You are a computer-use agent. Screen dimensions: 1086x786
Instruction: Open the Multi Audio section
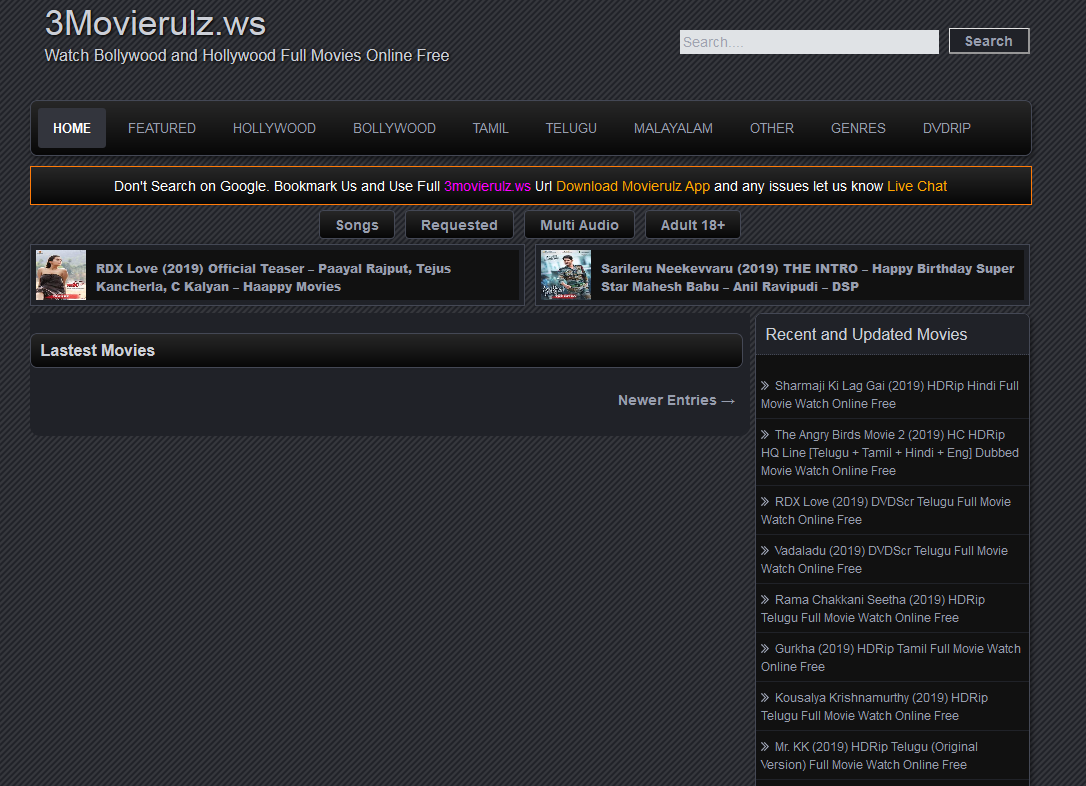click(x=579, y=225)
